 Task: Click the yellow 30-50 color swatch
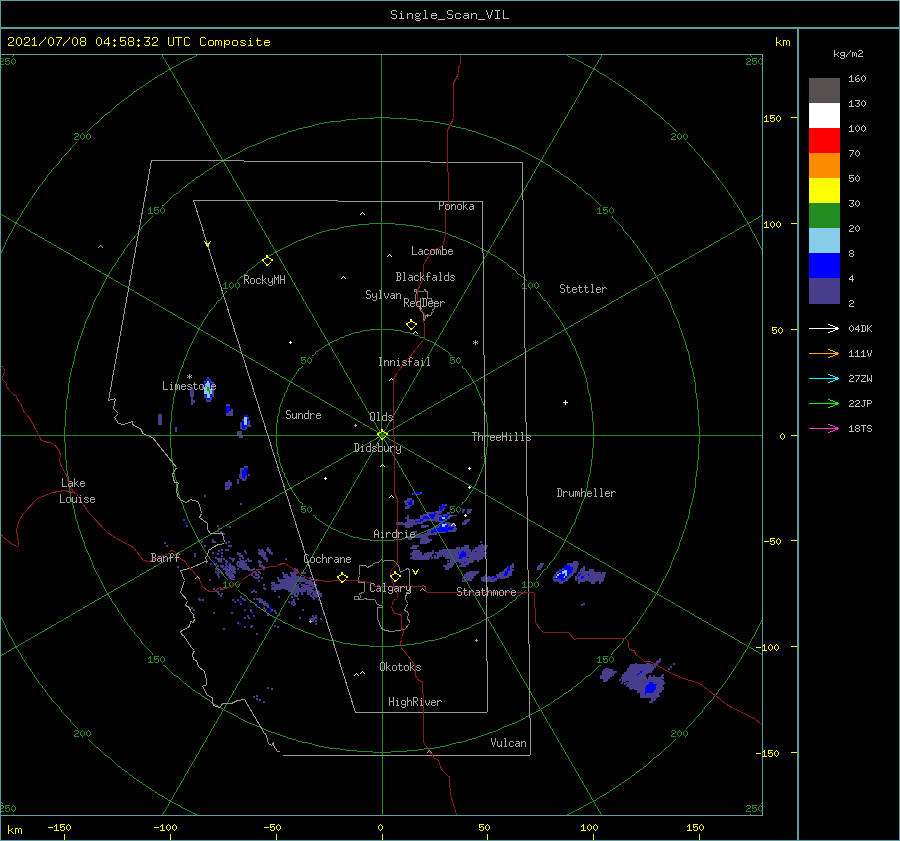tap(824, 191)
